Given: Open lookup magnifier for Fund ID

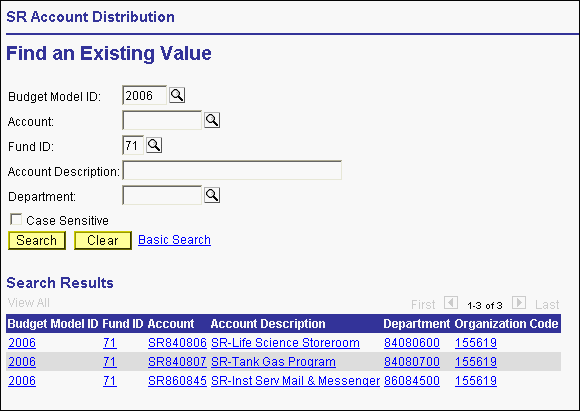Looking at the screenshot, I should 154,145.
